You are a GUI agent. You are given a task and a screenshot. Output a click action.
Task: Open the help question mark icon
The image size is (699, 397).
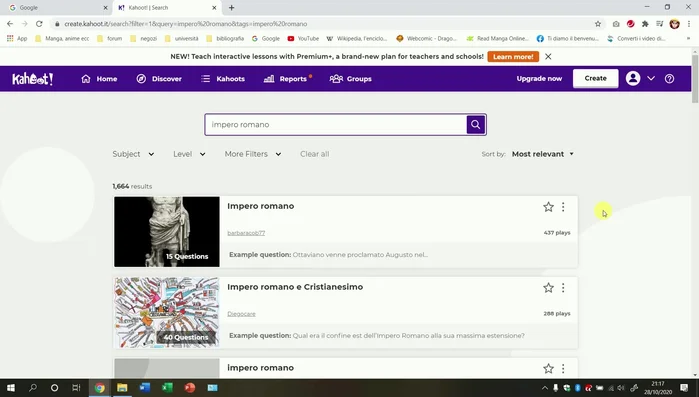click(x=669, y=79)
